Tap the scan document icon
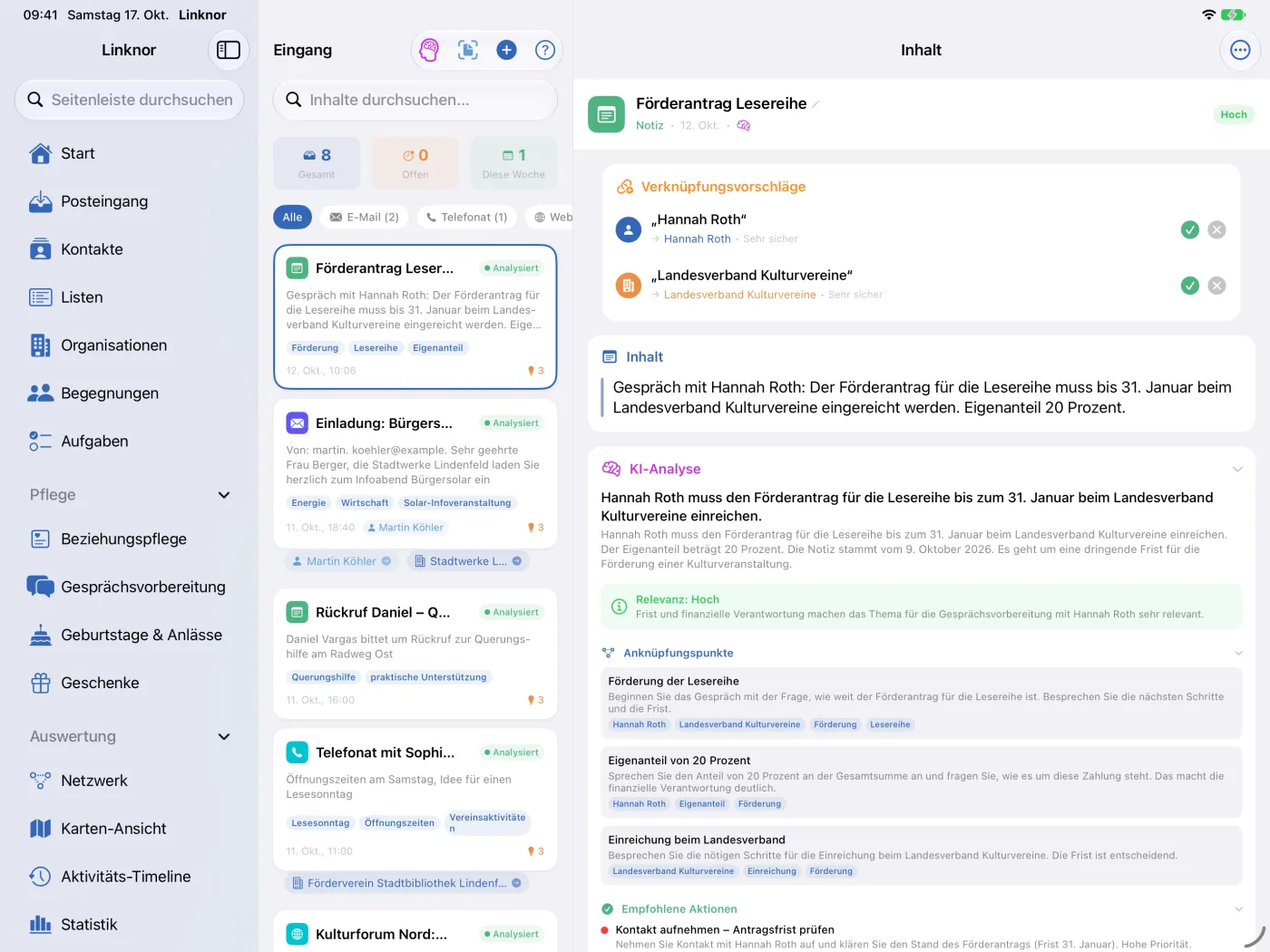This screenshot has width=1270, height=952. tap(468, 50)
